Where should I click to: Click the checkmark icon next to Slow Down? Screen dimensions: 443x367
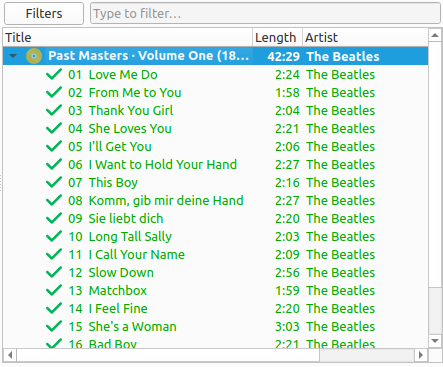pos(54,272)
